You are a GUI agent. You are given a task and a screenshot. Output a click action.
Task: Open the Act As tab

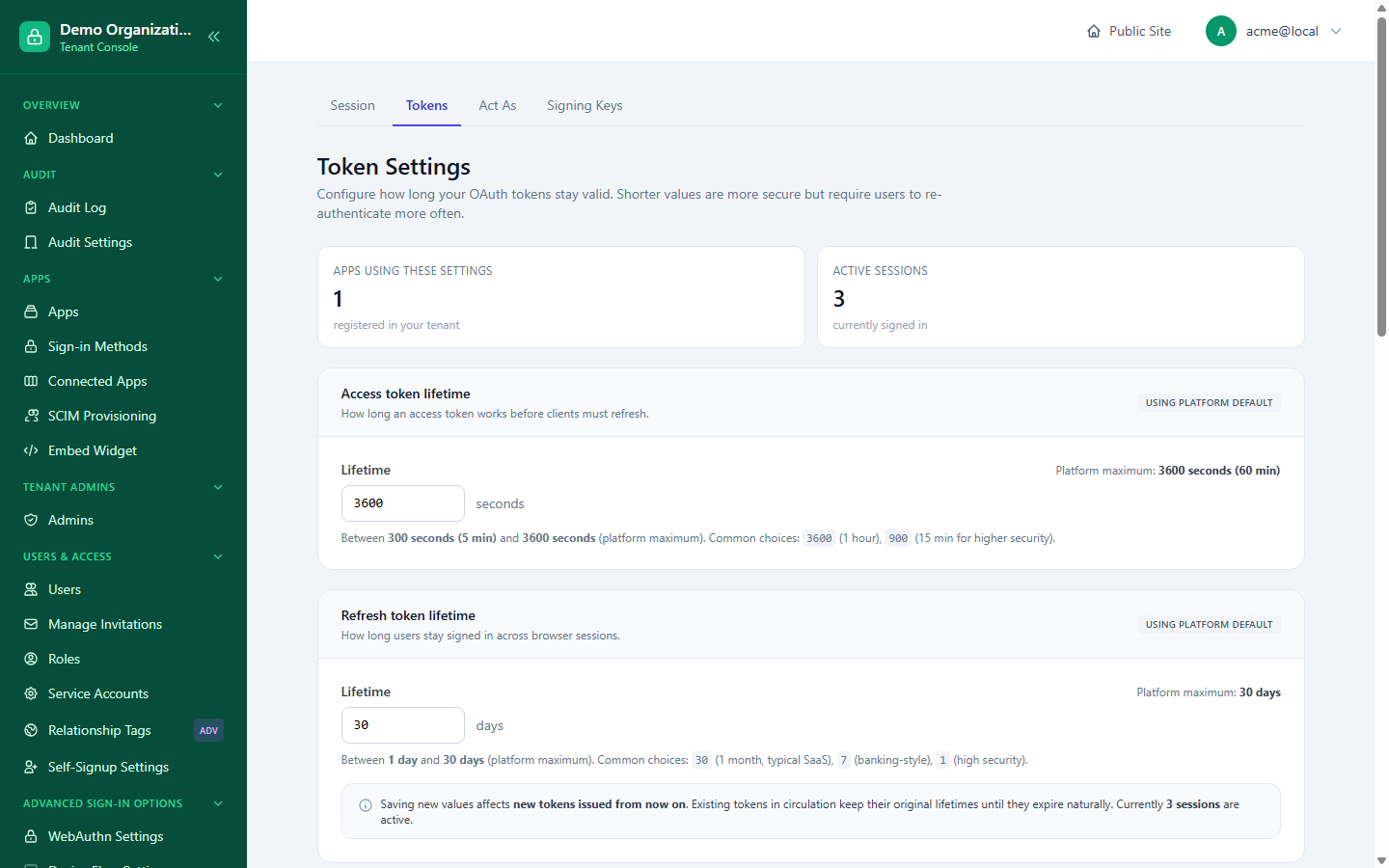[498, 105]
